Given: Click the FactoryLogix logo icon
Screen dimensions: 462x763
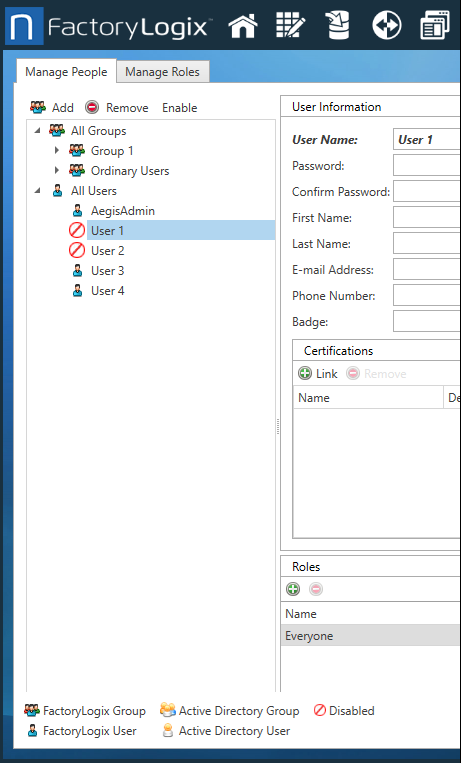Looking at the screenshot, I should (24, 26).
